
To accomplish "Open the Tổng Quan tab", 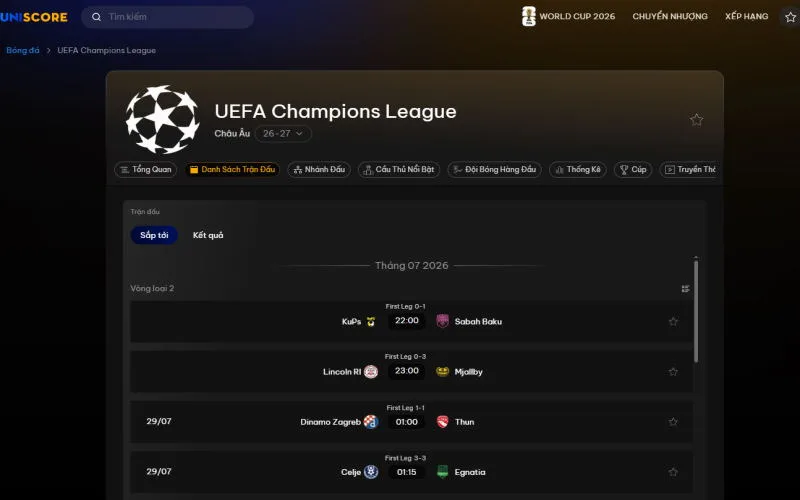I will click(x=146, y=169).
